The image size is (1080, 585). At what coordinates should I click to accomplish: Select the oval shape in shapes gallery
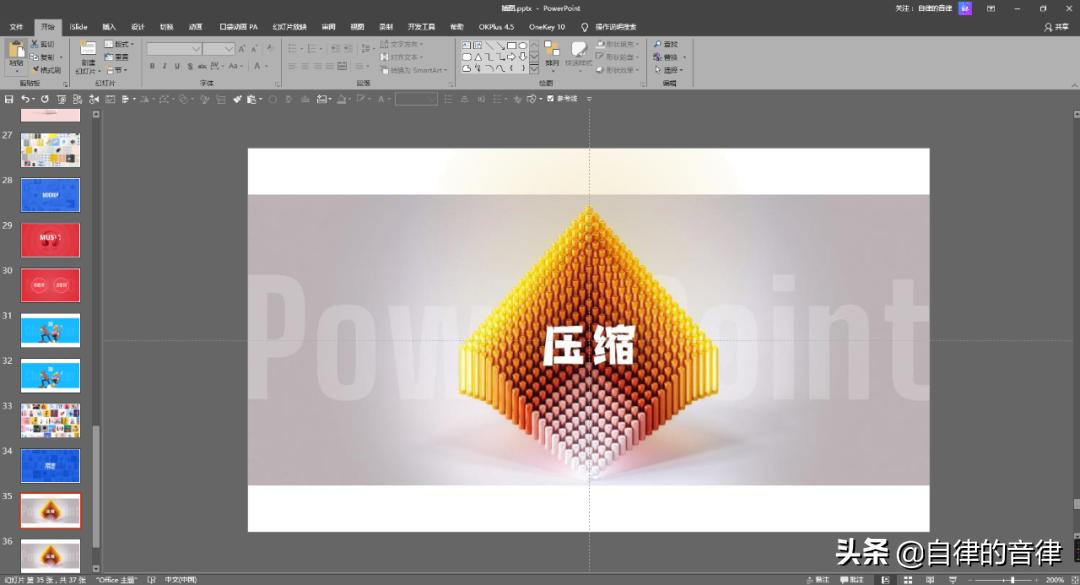(523, 45)
